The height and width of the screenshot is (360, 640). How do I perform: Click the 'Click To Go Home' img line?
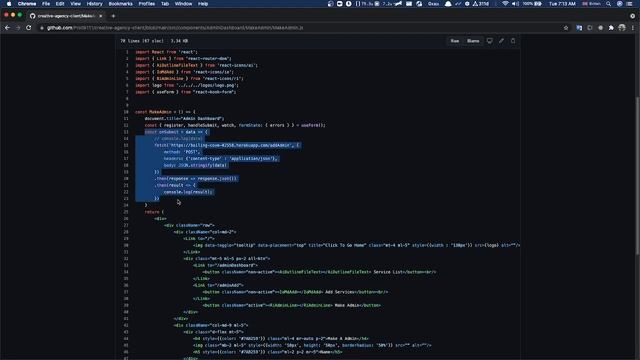pos(356,245)
